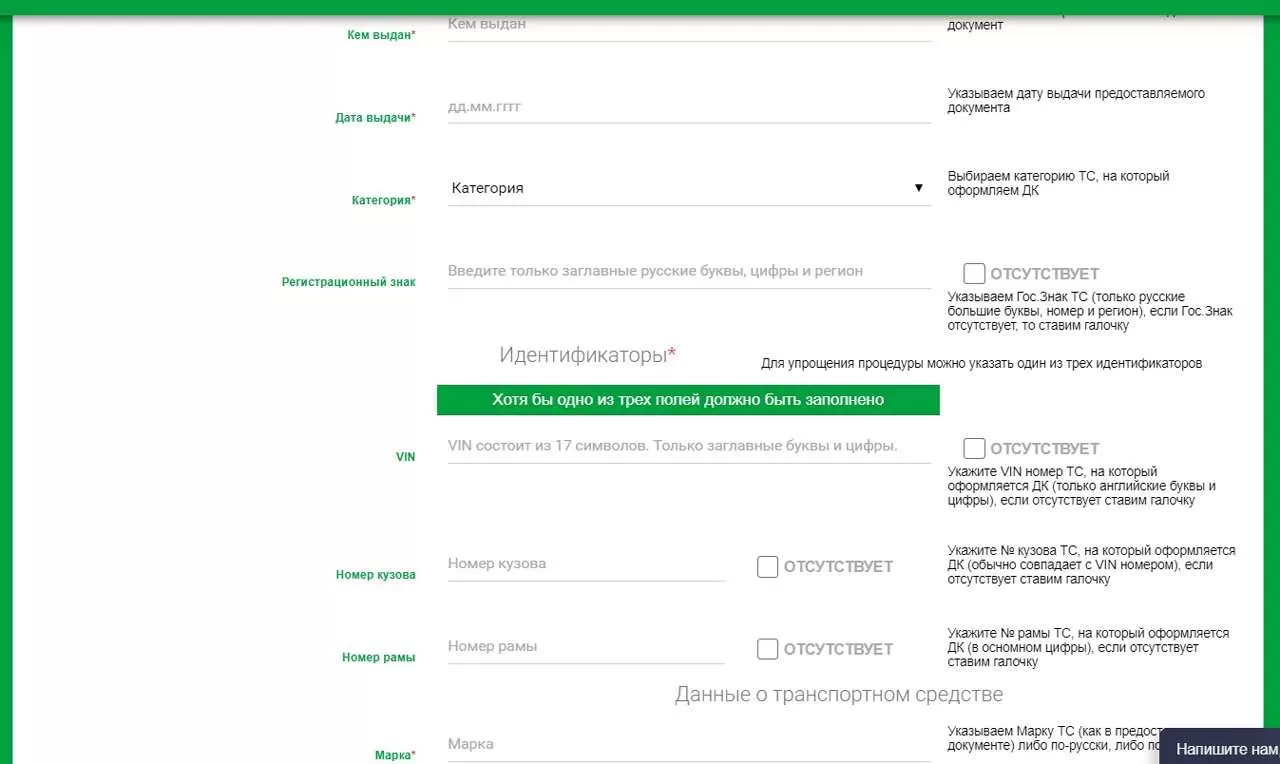Screen dimensions: 1280x764
Task: Click the 'Данные о транспортном средстве' heading
Action: click(838, 694)
